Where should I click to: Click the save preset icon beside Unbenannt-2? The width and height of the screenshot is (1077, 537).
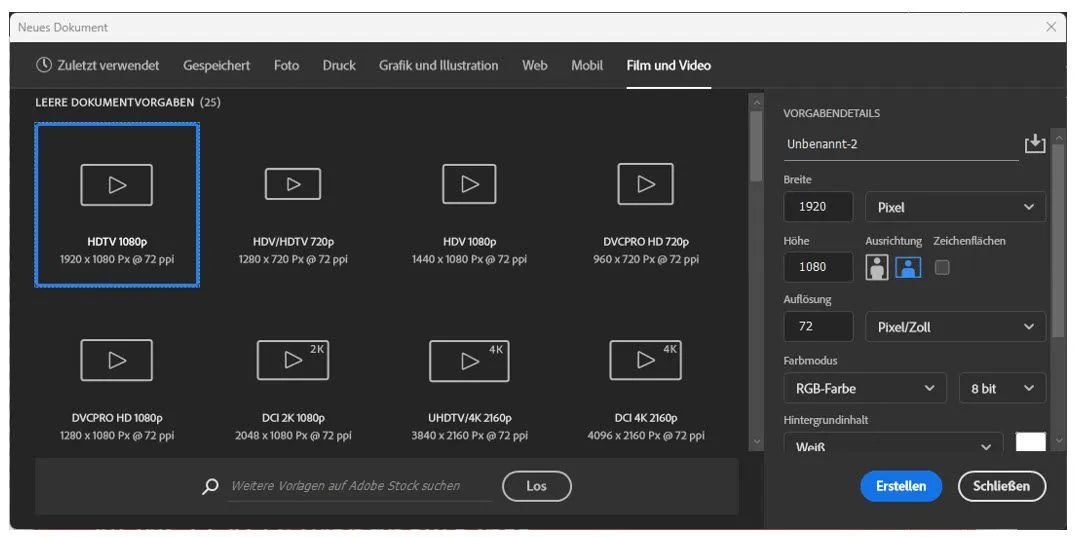pos(1034,144)
